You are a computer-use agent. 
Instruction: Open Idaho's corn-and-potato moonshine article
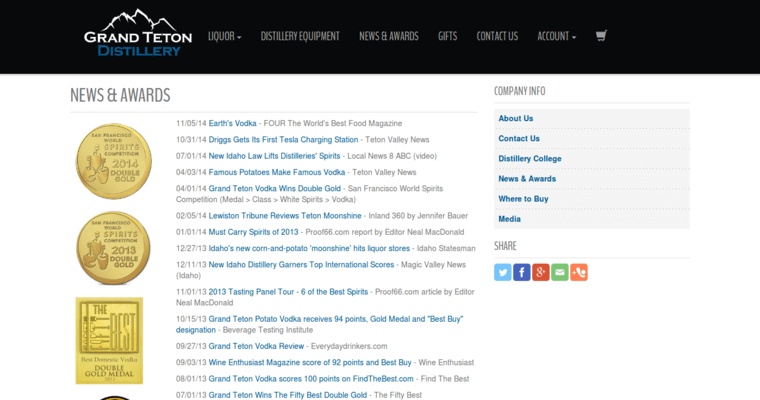tap(309, 248)
